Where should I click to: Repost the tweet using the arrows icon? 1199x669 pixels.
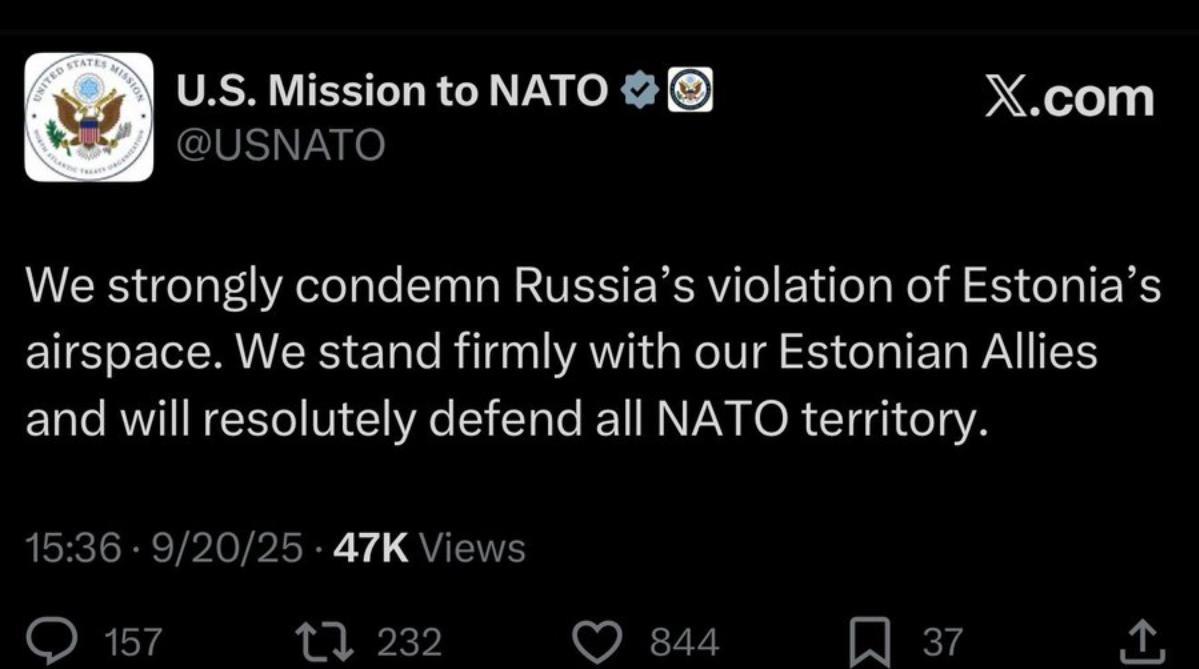tap(328, 641)
